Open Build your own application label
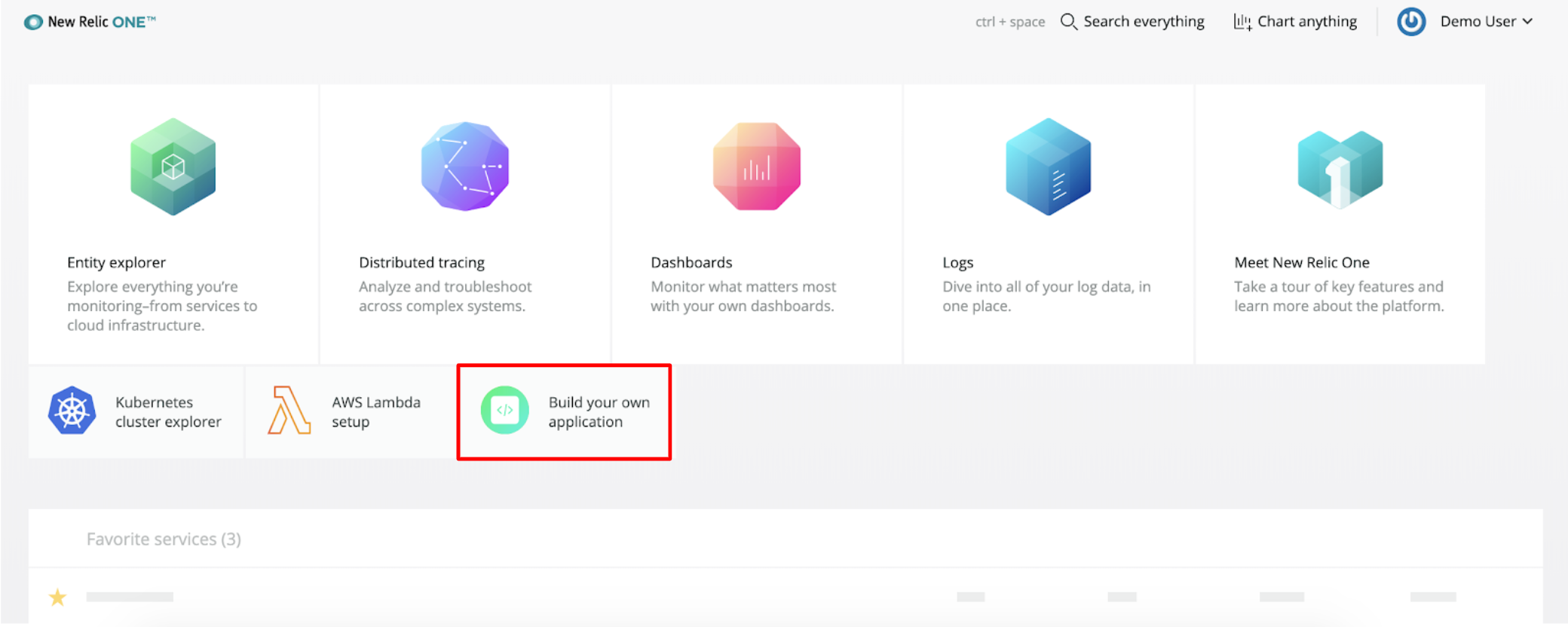Screen dimensions: 1568x627 [x=599, y=412]
